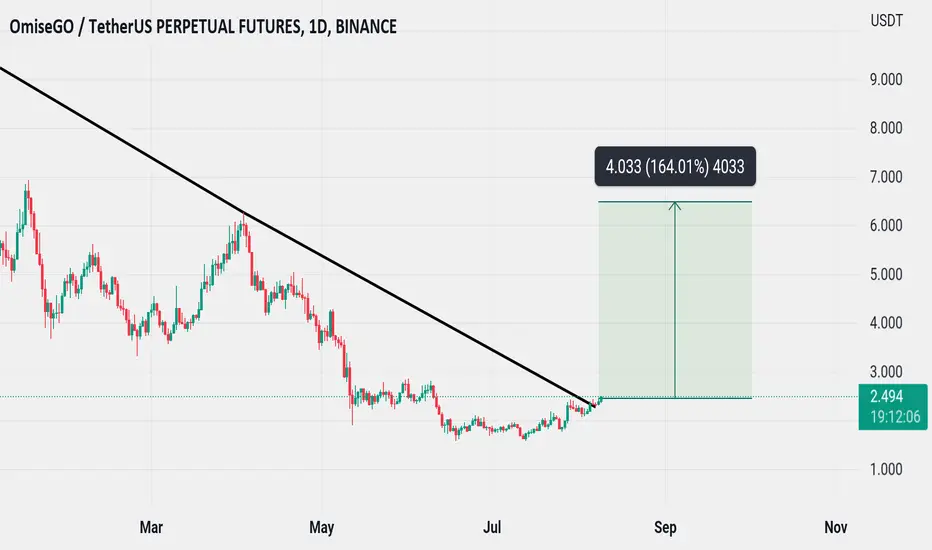Image resolution: width=932 pixels, height=550 pixels.
Task: Click the 7.000 price axis label
Action: [886, 177]
